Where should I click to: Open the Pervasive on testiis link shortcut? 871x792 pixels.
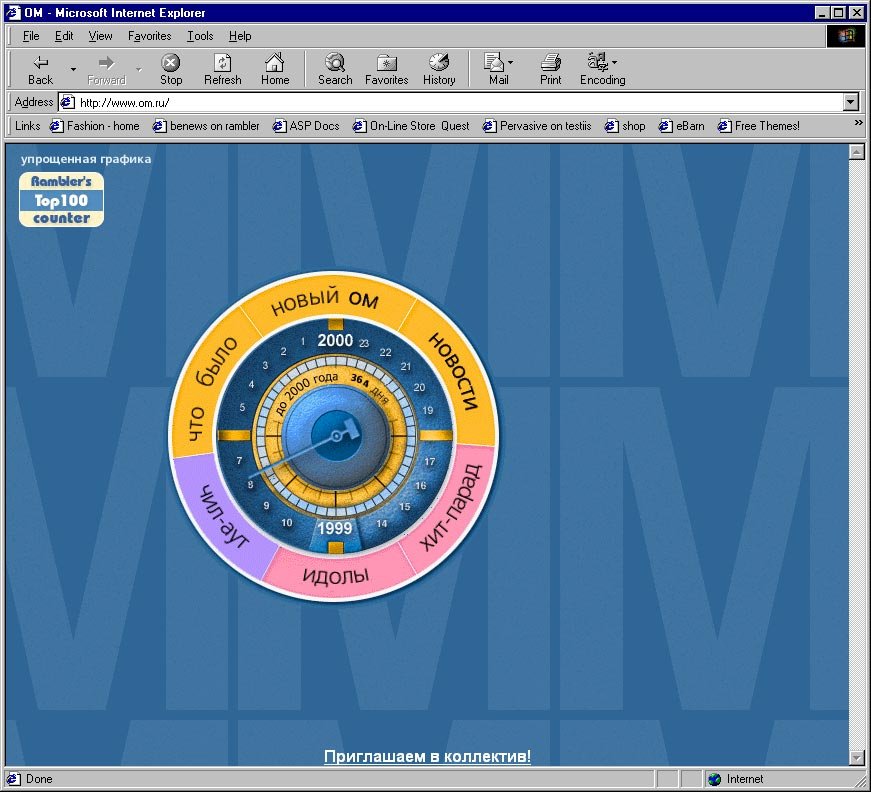(x=537, y=126)
